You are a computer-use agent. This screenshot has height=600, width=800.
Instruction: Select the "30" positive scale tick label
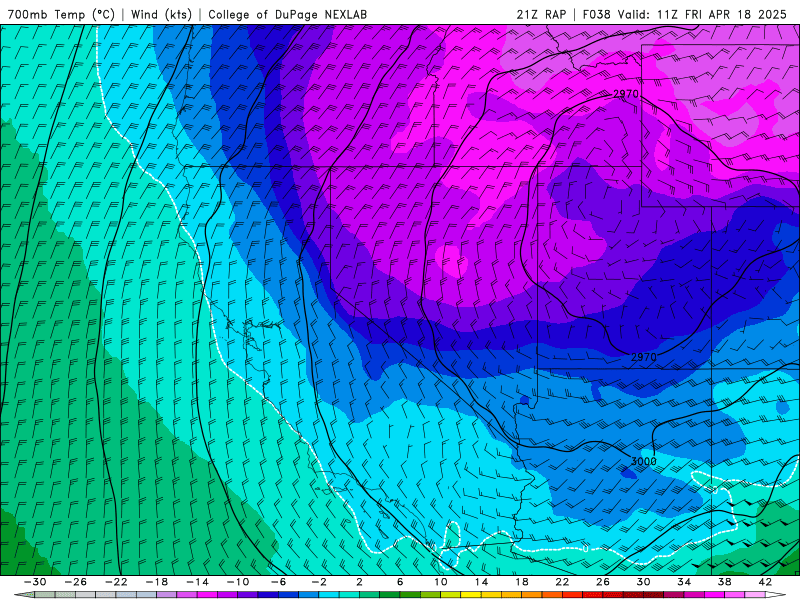(643, 582)
